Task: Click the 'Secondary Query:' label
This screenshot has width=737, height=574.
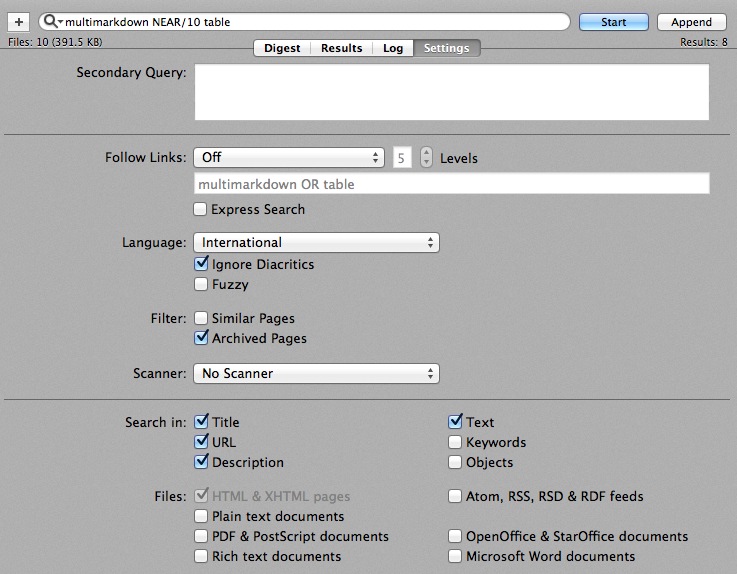Action: 131,72
